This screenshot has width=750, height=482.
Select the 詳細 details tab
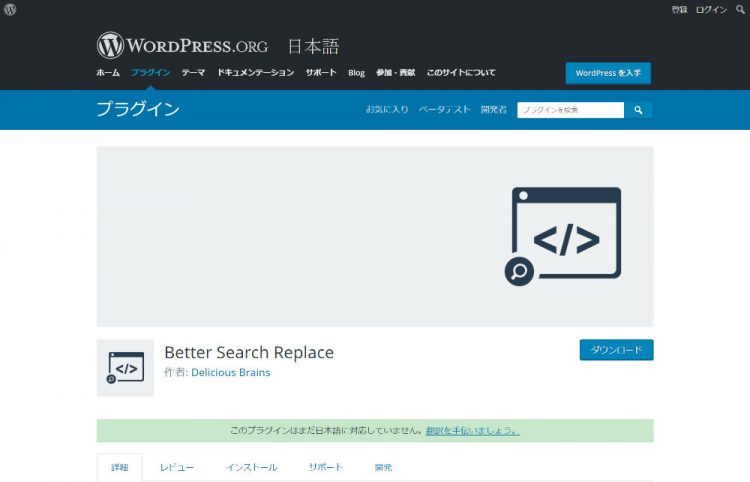[x=120, y=467]
